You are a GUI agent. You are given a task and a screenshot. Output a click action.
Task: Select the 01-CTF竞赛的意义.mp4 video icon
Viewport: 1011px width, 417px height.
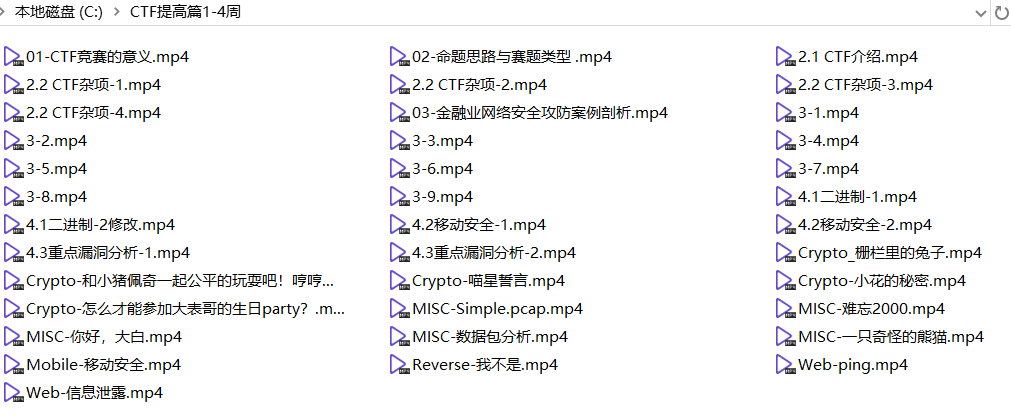point(14,57)
